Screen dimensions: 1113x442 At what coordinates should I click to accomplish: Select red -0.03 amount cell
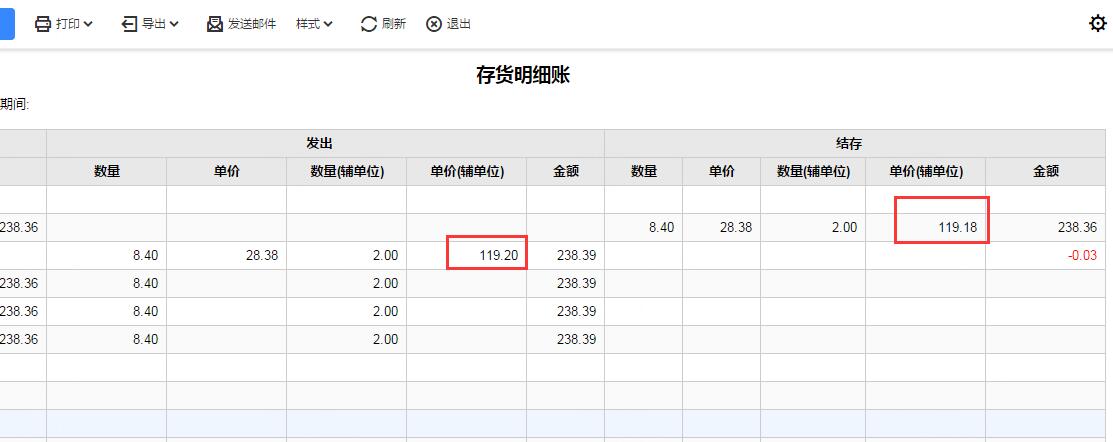click(x=1046, y=255)
